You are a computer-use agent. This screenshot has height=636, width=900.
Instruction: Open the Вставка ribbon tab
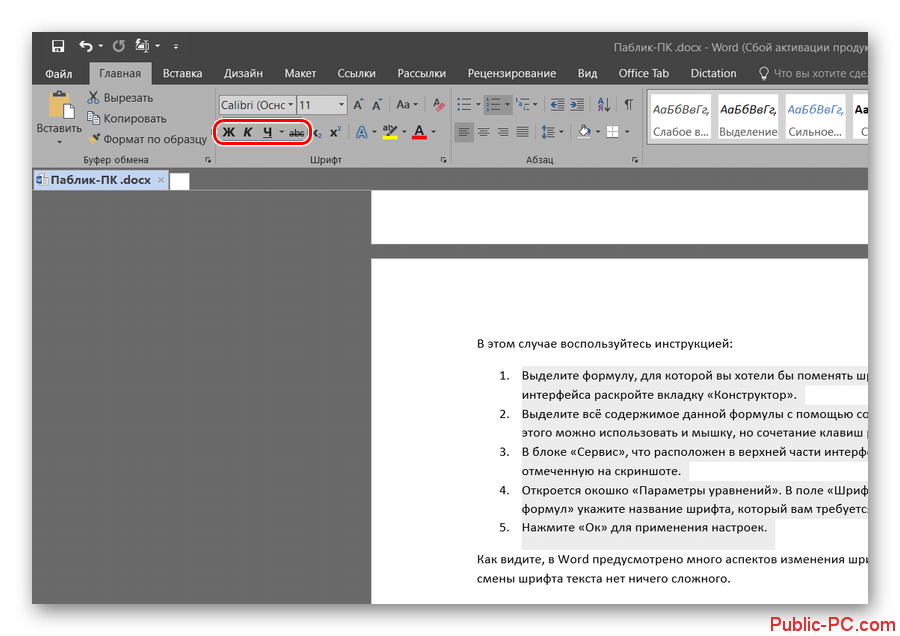pyautogui.click(x=182, y=73)
